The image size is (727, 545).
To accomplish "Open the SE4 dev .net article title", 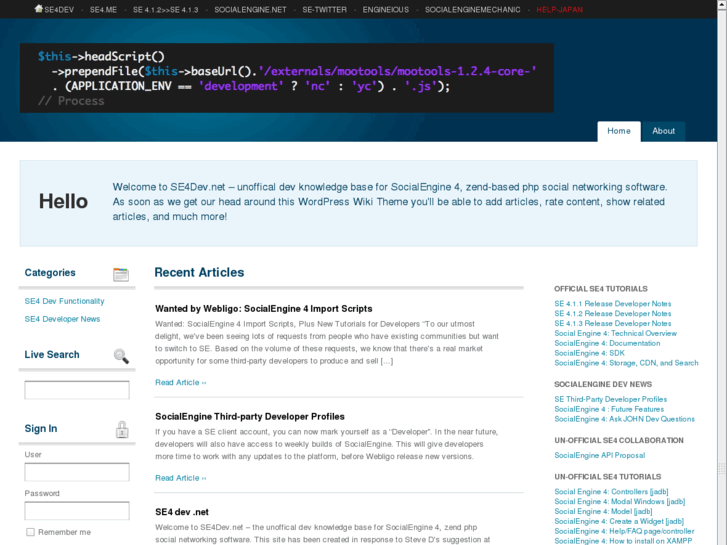I will tap(182, 512).
